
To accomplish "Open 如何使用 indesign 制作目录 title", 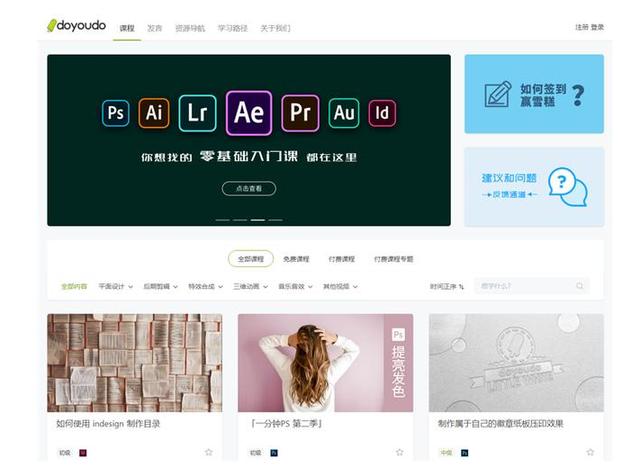I will (108, 424).
